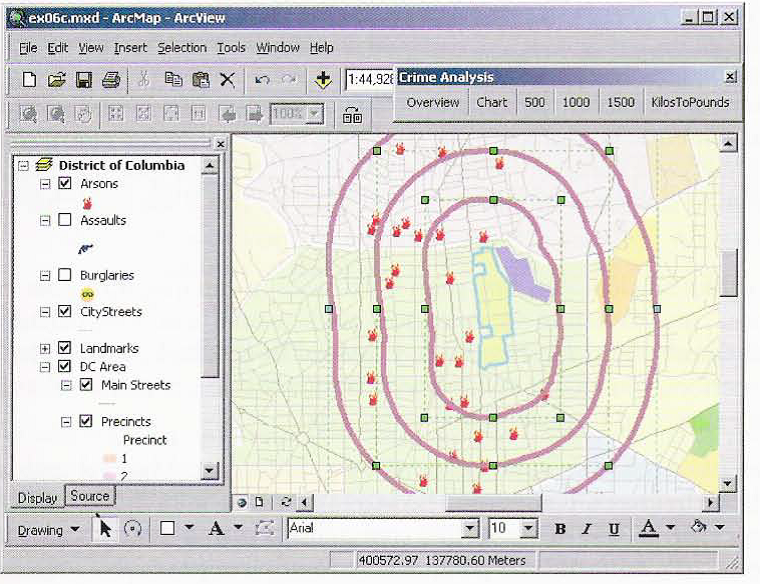
Task: Open the font name dropdown showing Arial
Action: click(x=470, y=528)
